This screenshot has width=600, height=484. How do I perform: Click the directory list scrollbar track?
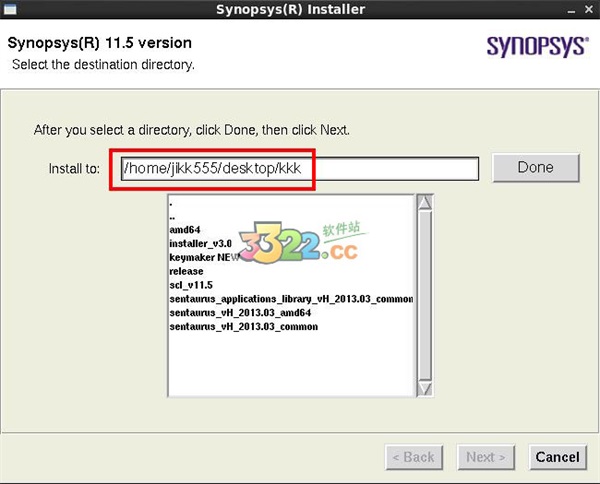point(425,295)
